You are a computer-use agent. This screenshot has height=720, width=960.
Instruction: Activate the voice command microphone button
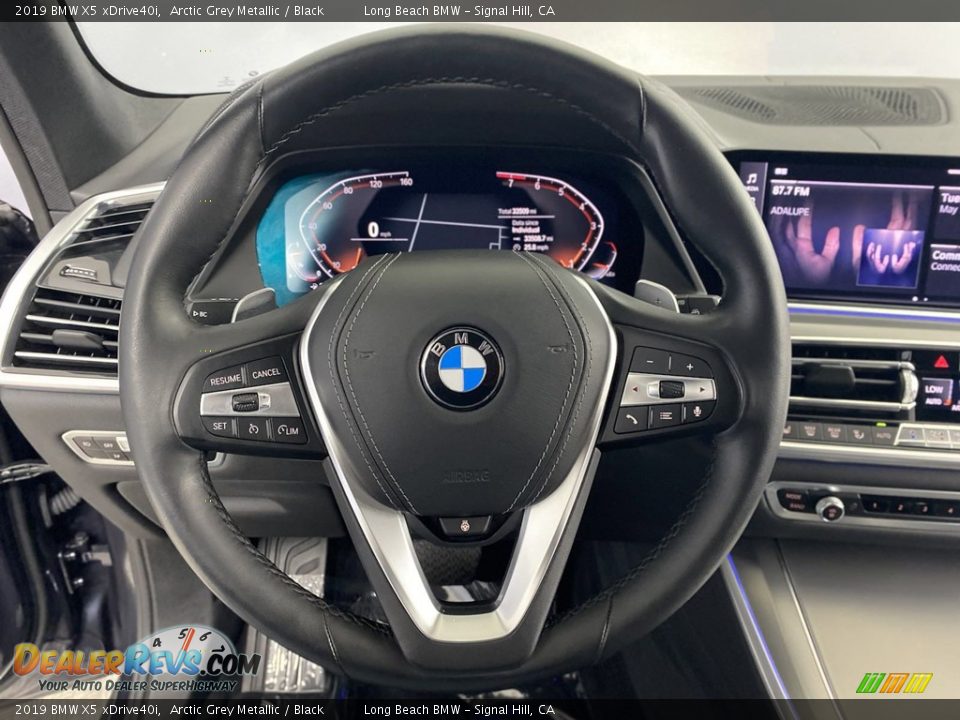pos(698,412)
